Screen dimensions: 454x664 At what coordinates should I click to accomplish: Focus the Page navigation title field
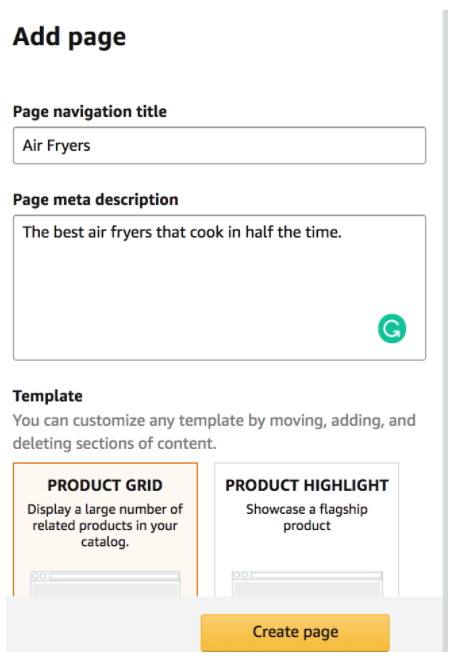pos(219,145)
